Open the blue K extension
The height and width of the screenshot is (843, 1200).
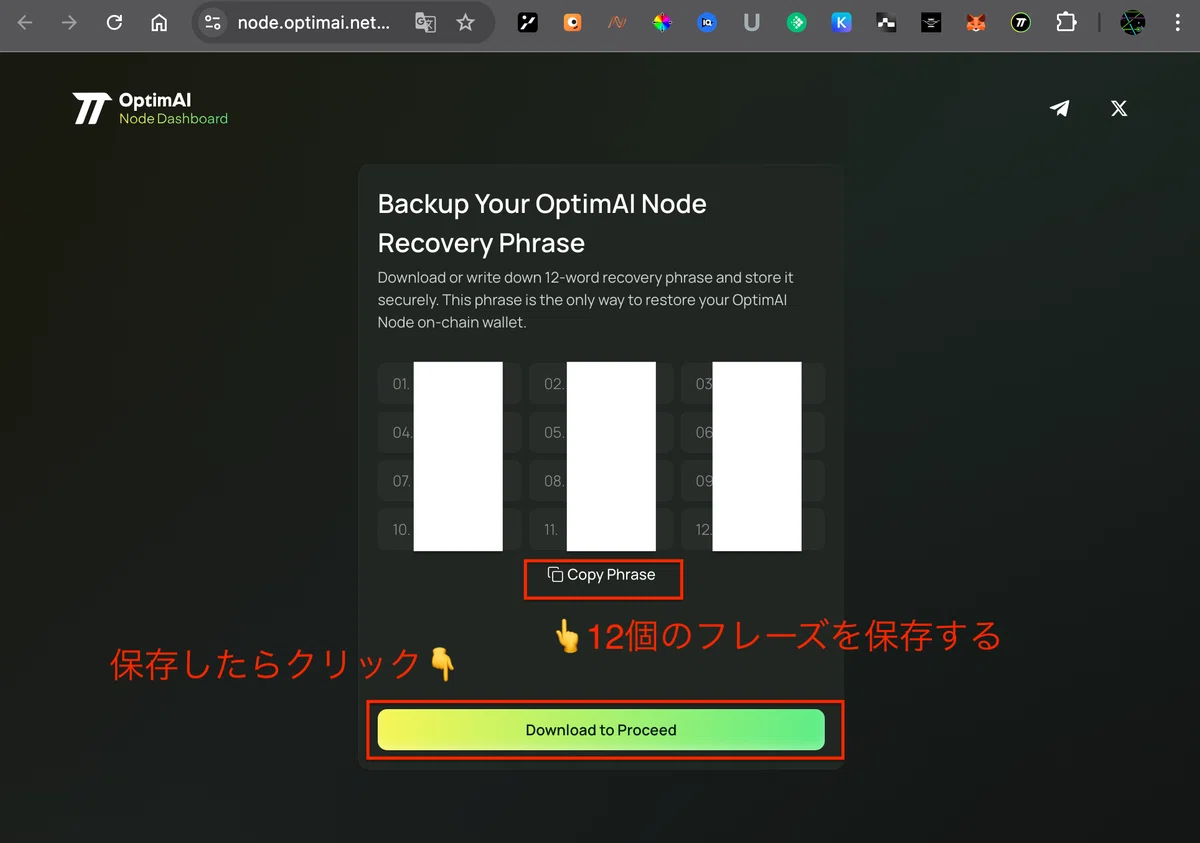pos(841,22)
